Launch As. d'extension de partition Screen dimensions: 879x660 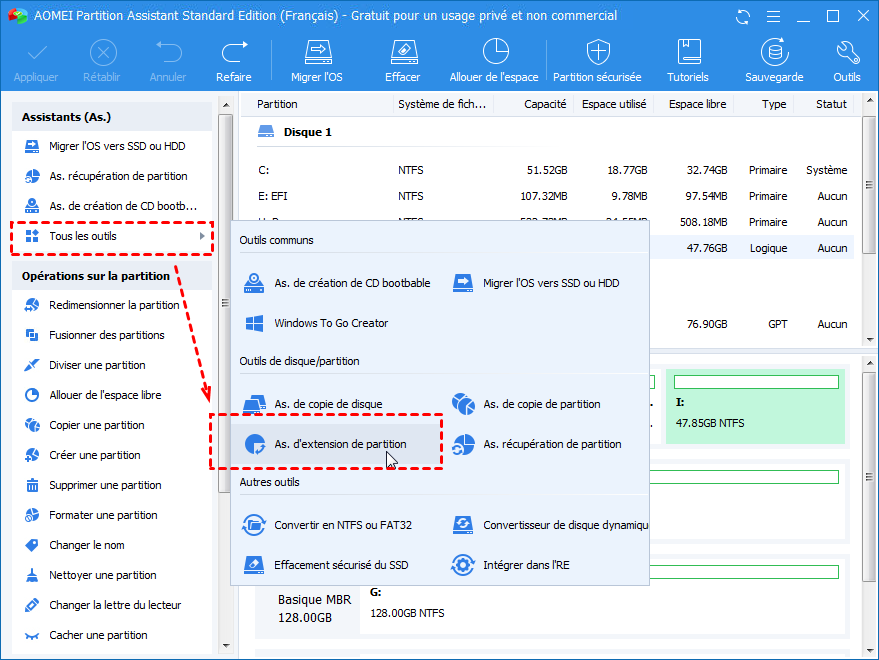[x=342, y=444]
